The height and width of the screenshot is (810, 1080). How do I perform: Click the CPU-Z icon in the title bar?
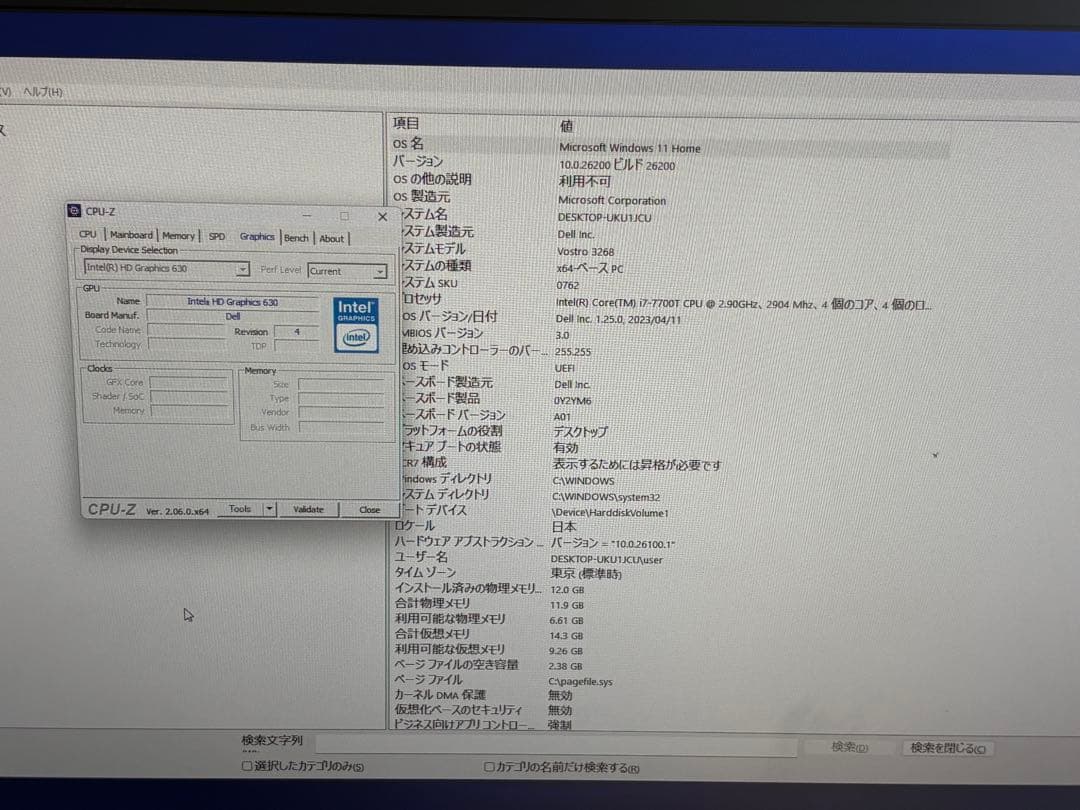pyautogui.click(x=74, y=211)
